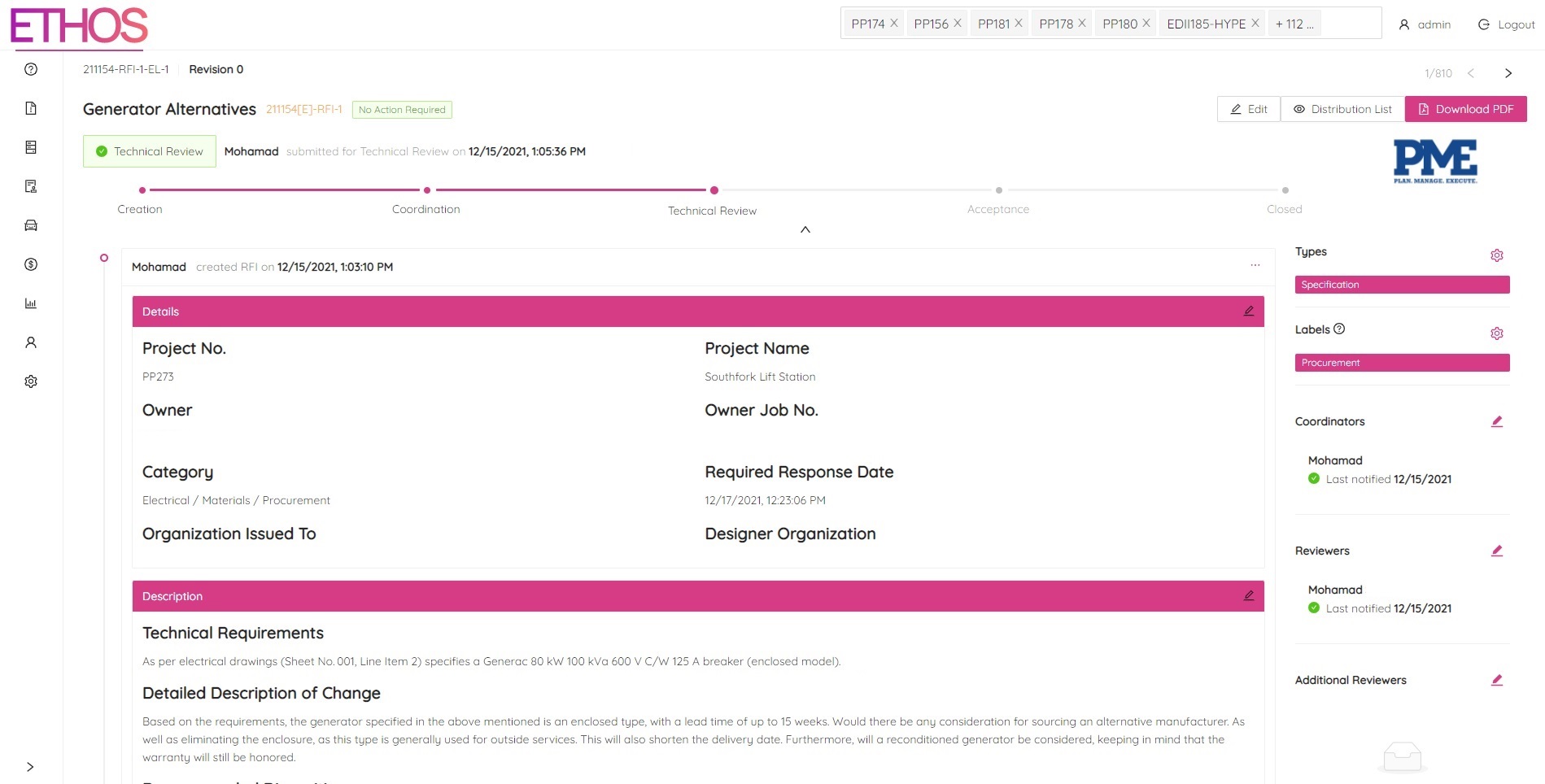The width and height of the screenshot is (1545, 784).
Task: Open the settings gear in sidebar
Action: coord(31,381)
